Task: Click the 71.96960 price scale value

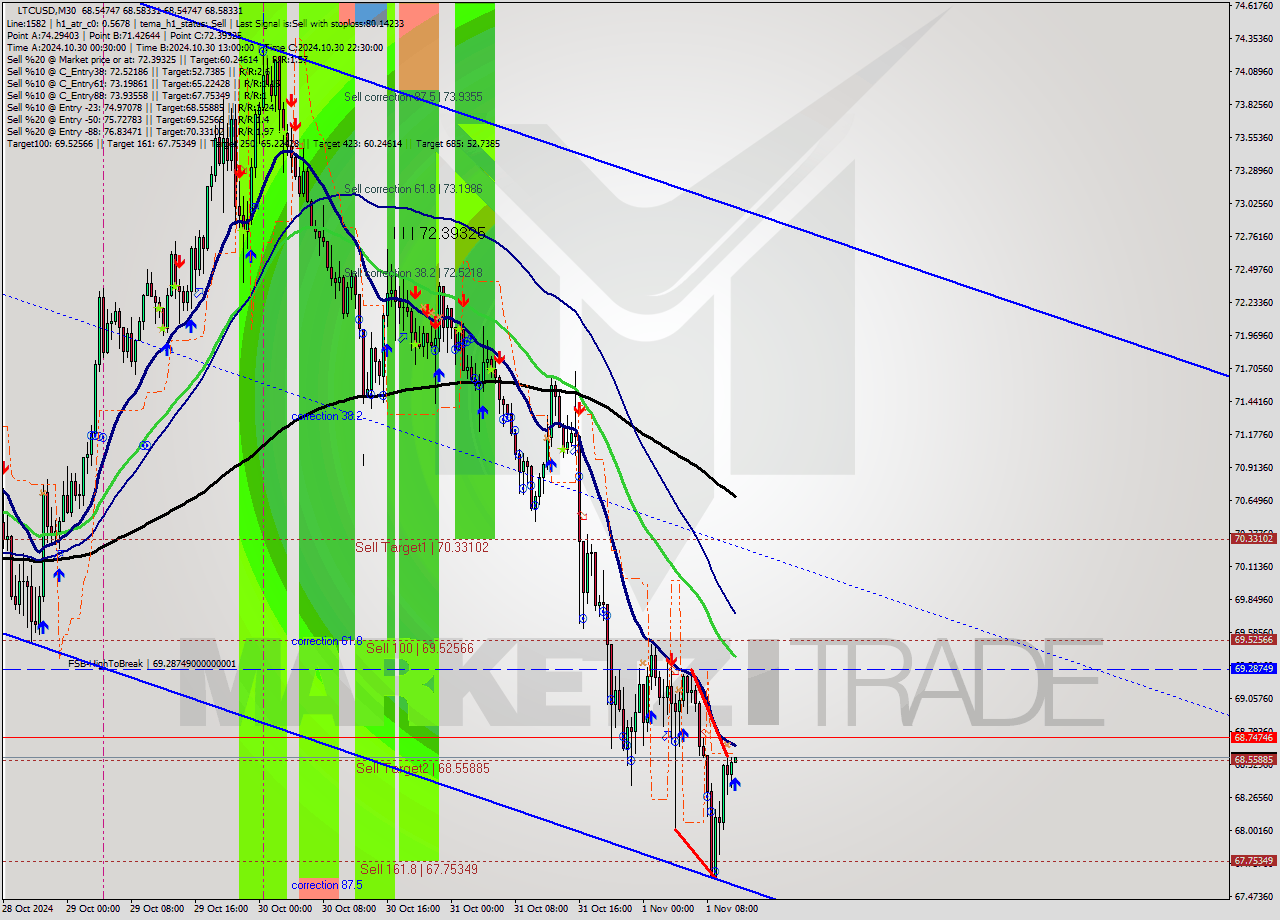Action: [x=1254, y=335]
